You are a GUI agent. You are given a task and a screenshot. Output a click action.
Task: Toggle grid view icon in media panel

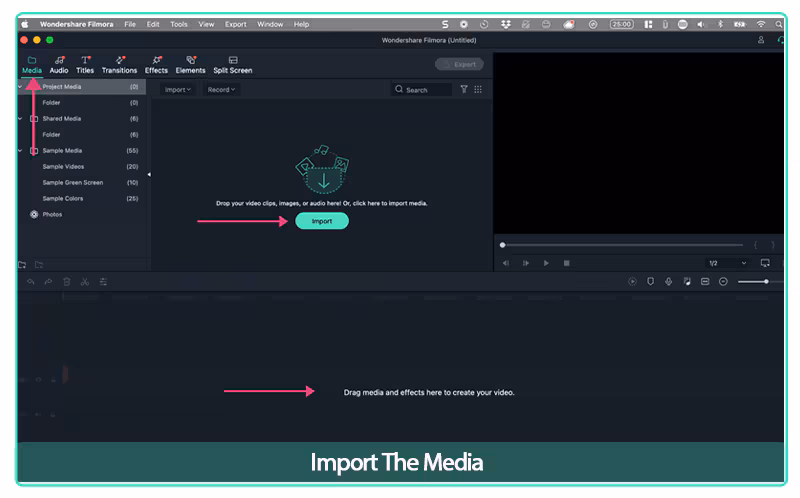click(478, 89)
